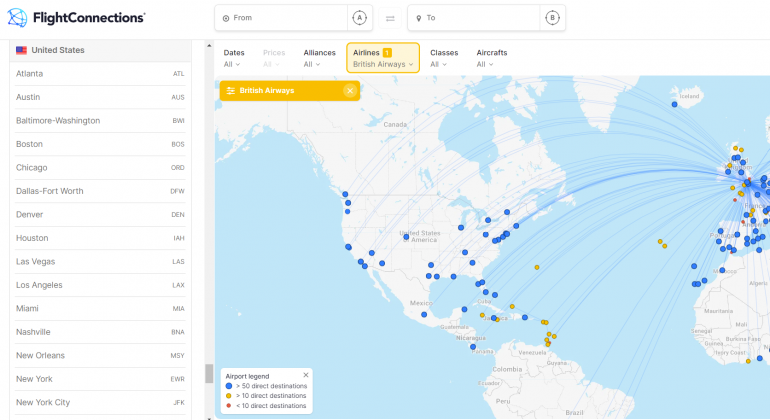Click the FlightConnections globe logo
This screenshot has height=420, width=770.
point(17,18)
